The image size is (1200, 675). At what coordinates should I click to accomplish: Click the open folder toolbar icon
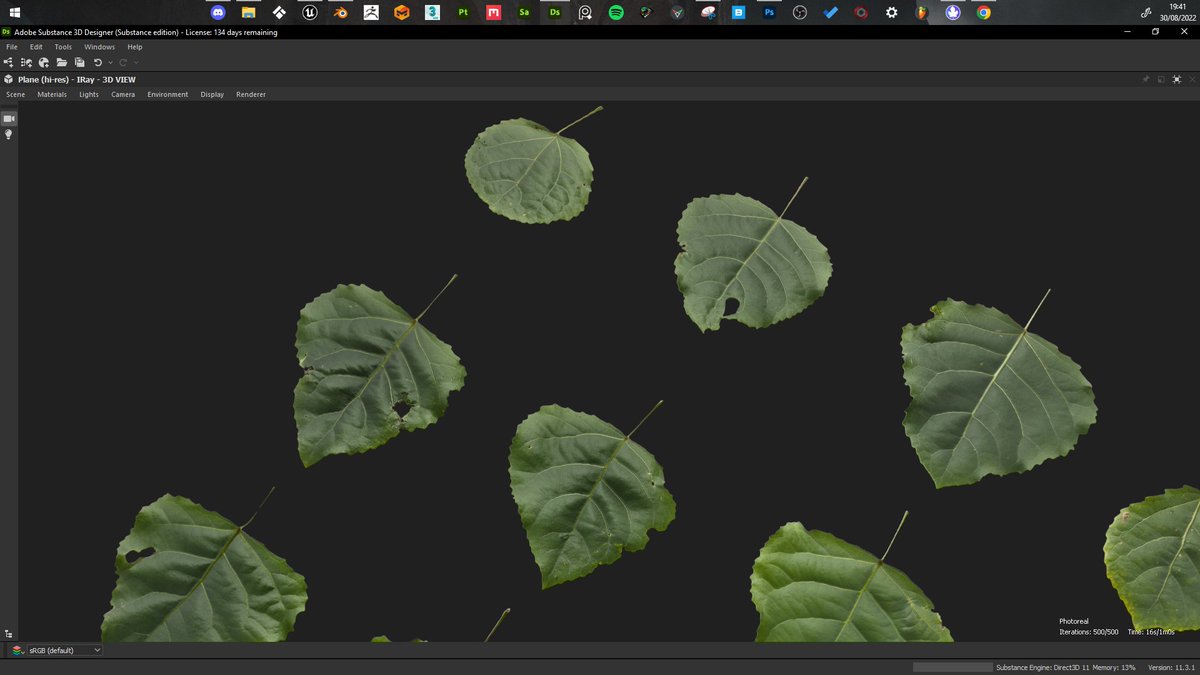(x=61, y=62)
